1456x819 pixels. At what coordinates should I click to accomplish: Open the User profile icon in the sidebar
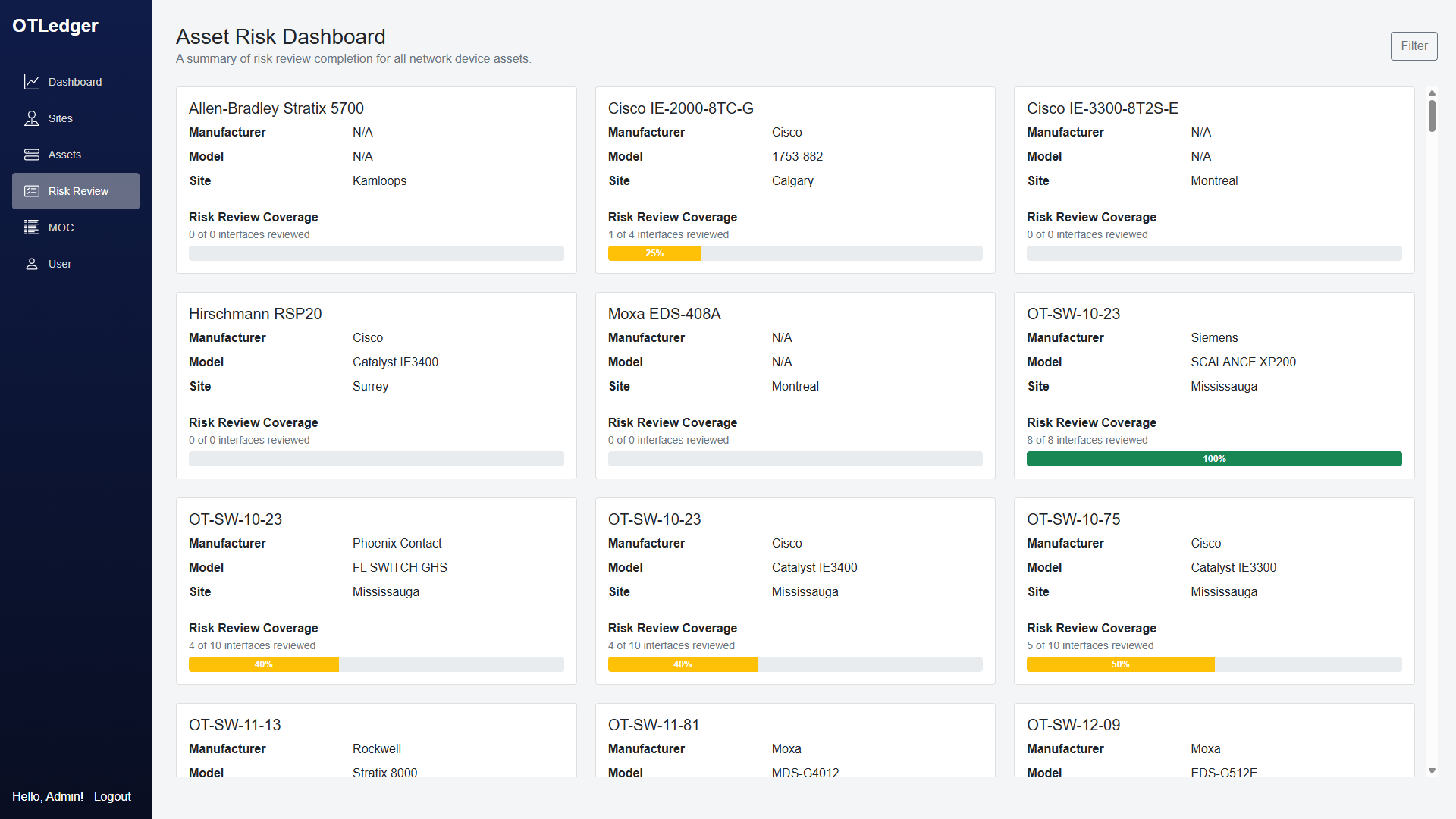click(x=32, y=264)
